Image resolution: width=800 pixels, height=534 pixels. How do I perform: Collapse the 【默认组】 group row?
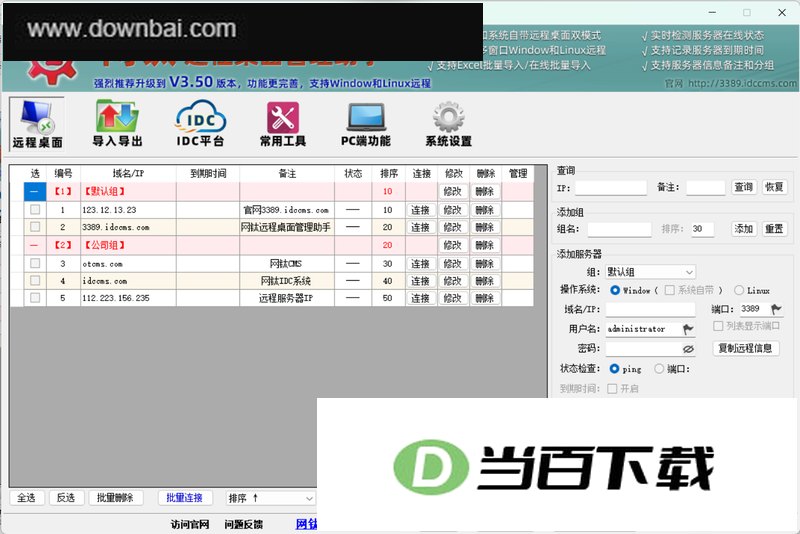click(x=34, y=191)
